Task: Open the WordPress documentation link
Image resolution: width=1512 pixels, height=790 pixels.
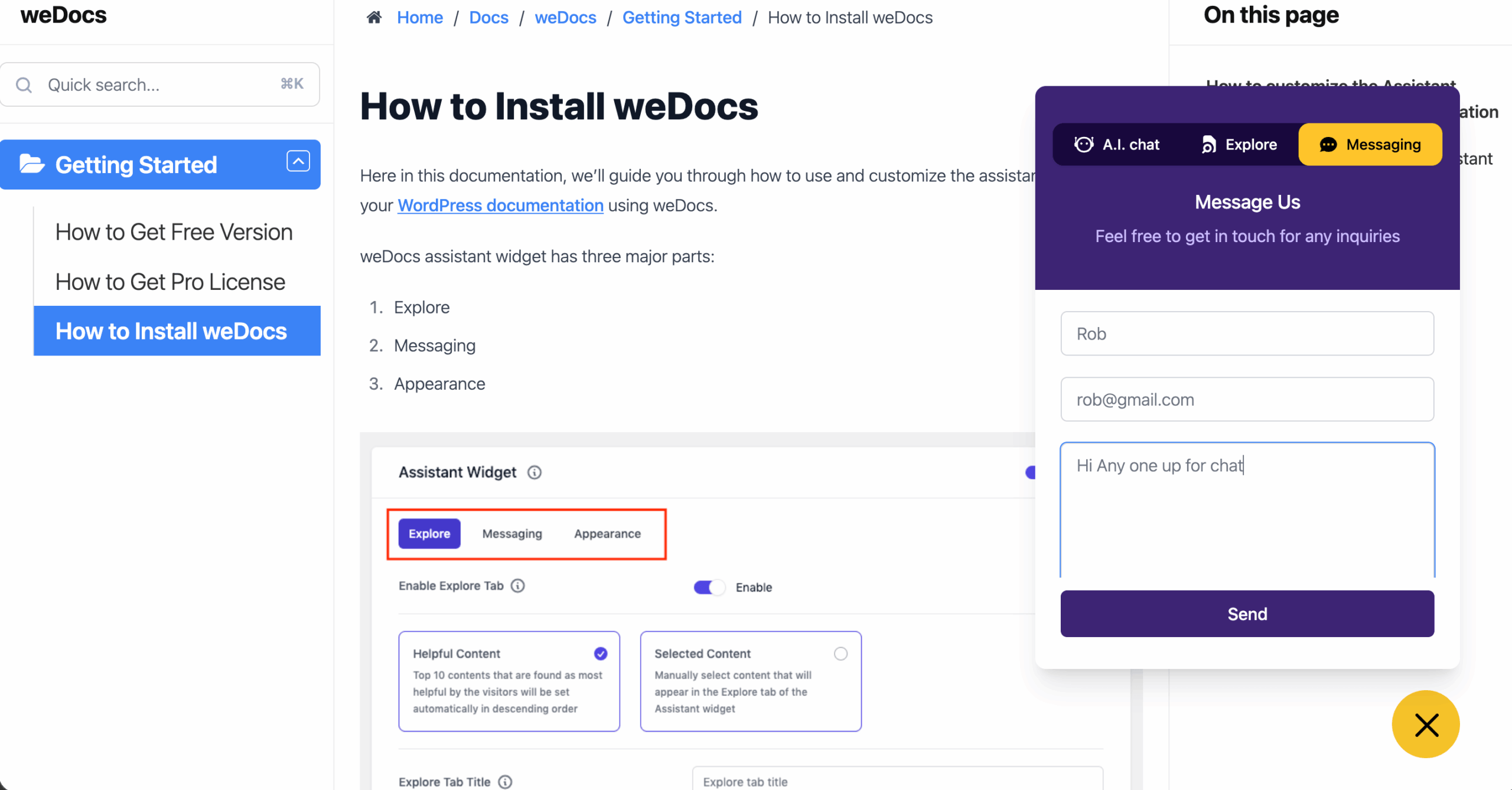Action: pyautogui.click(x=500, y=205)
